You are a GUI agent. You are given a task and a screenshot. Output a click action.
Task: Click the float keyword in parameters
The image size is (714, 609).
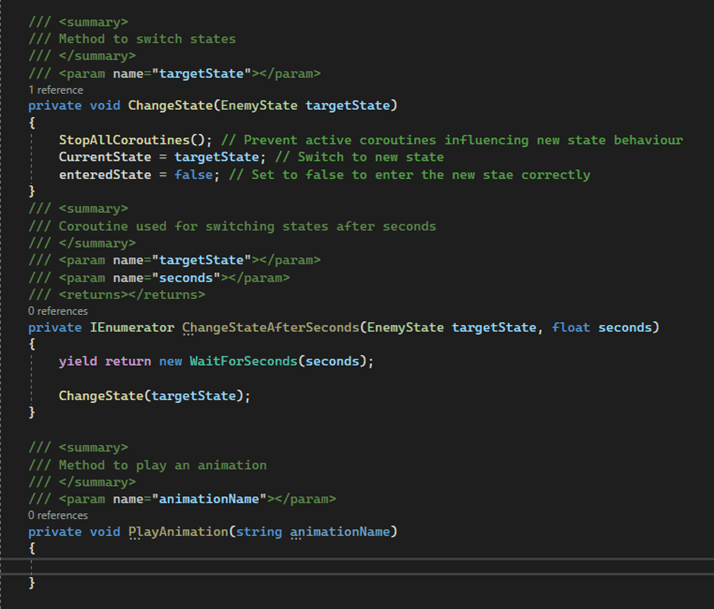click(x=571, y=328)
